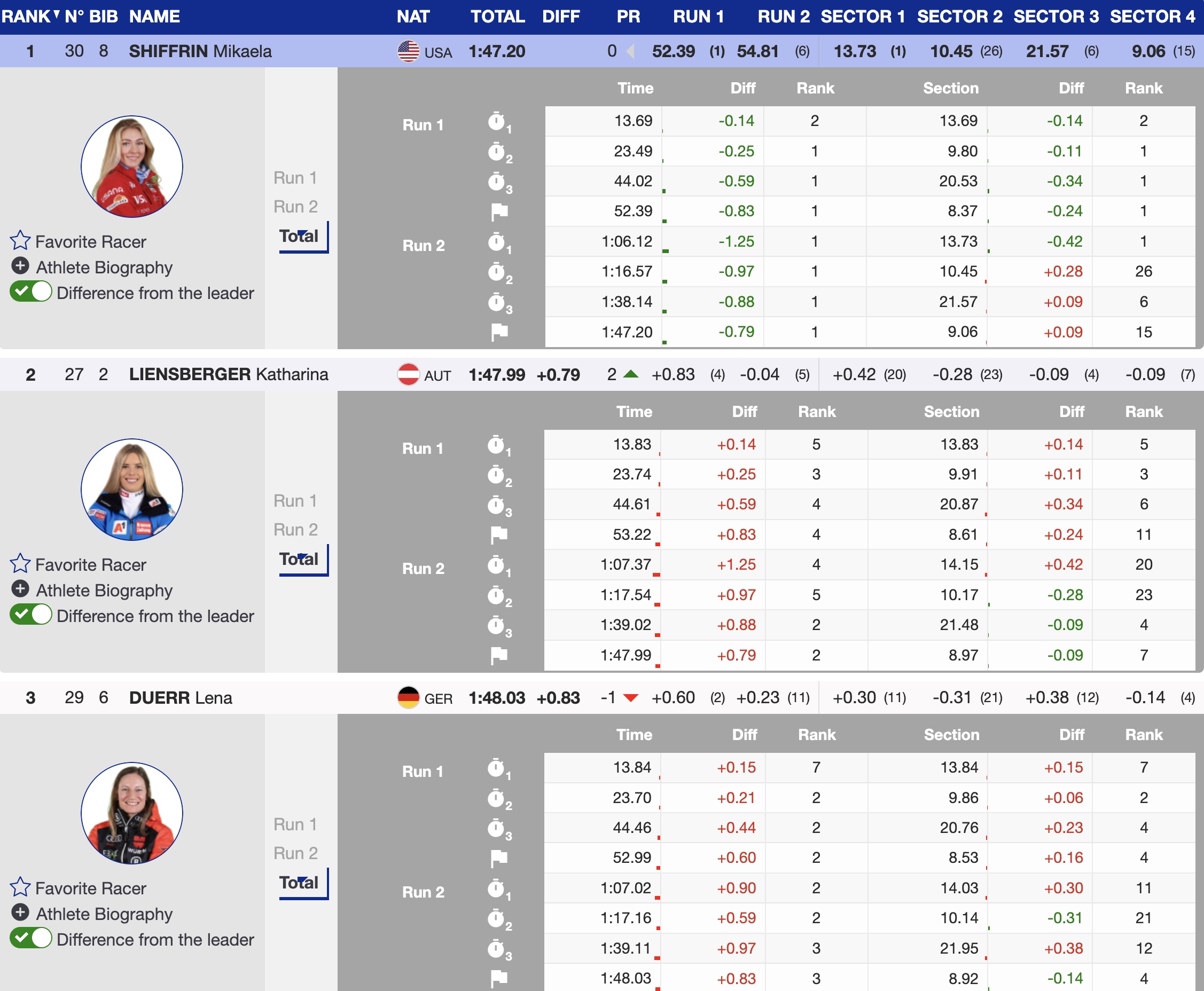Viewport: 1204px width, 991px height.
Task: Toggle Shiffrin's Difference from the leader switch
Action: point(31,292)
